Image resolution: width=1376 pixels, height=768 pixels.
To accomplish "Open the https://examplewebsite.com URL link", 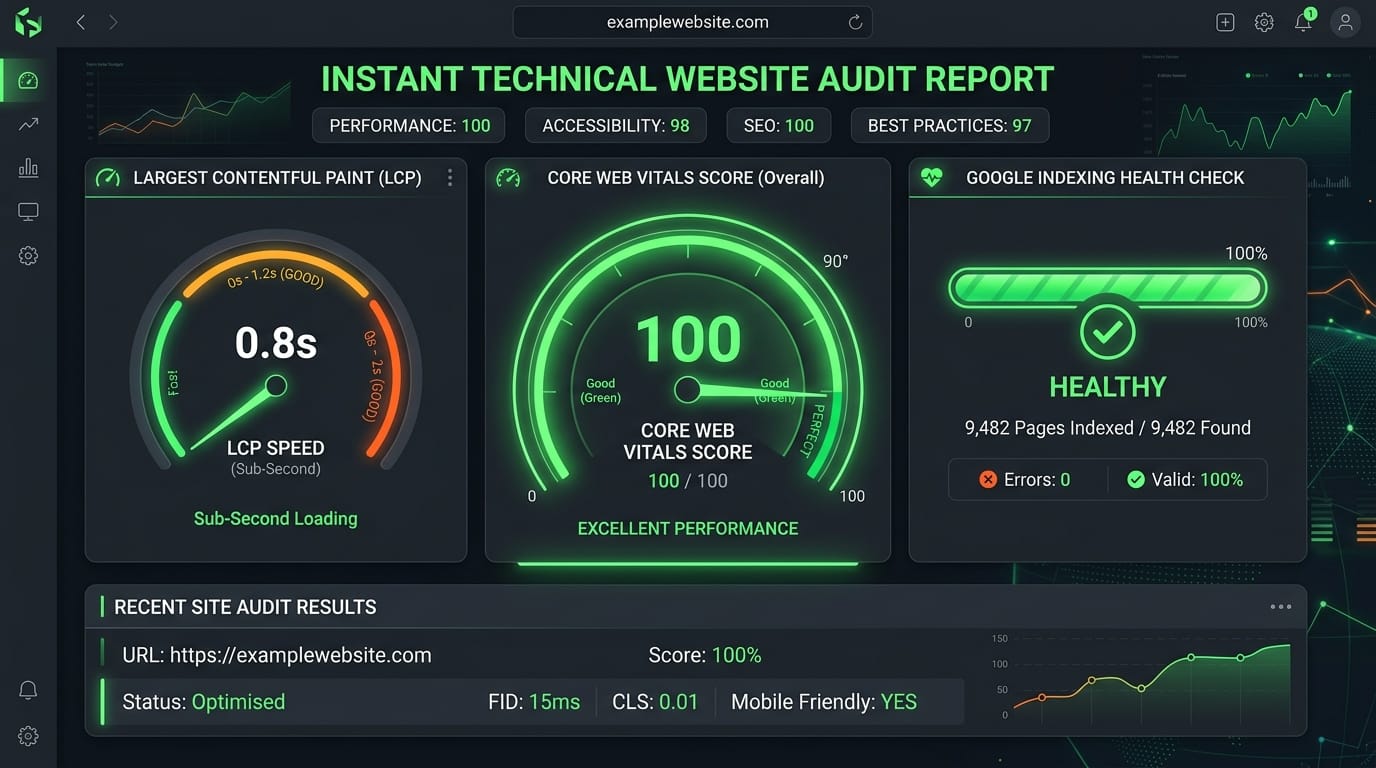I will coord(301,656).
